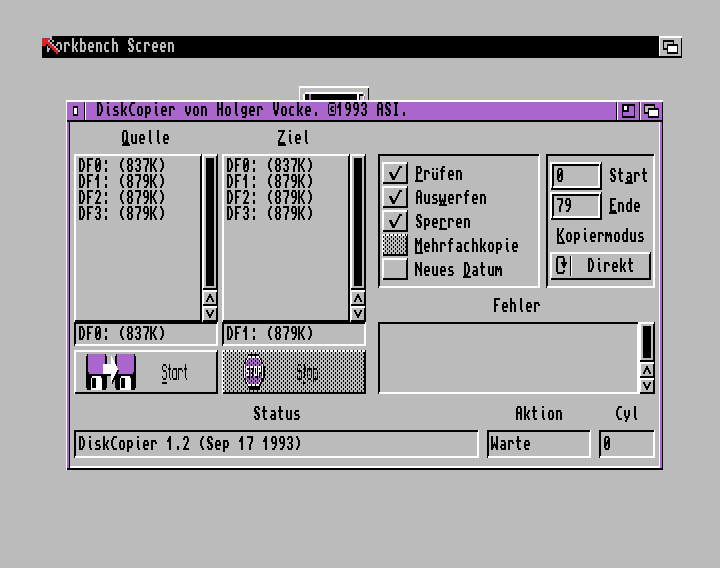The width and height of the screenshot is (720, 568).
Task: Click the Quelle list scroll down arrow
Action: click(x=209, y=313)
